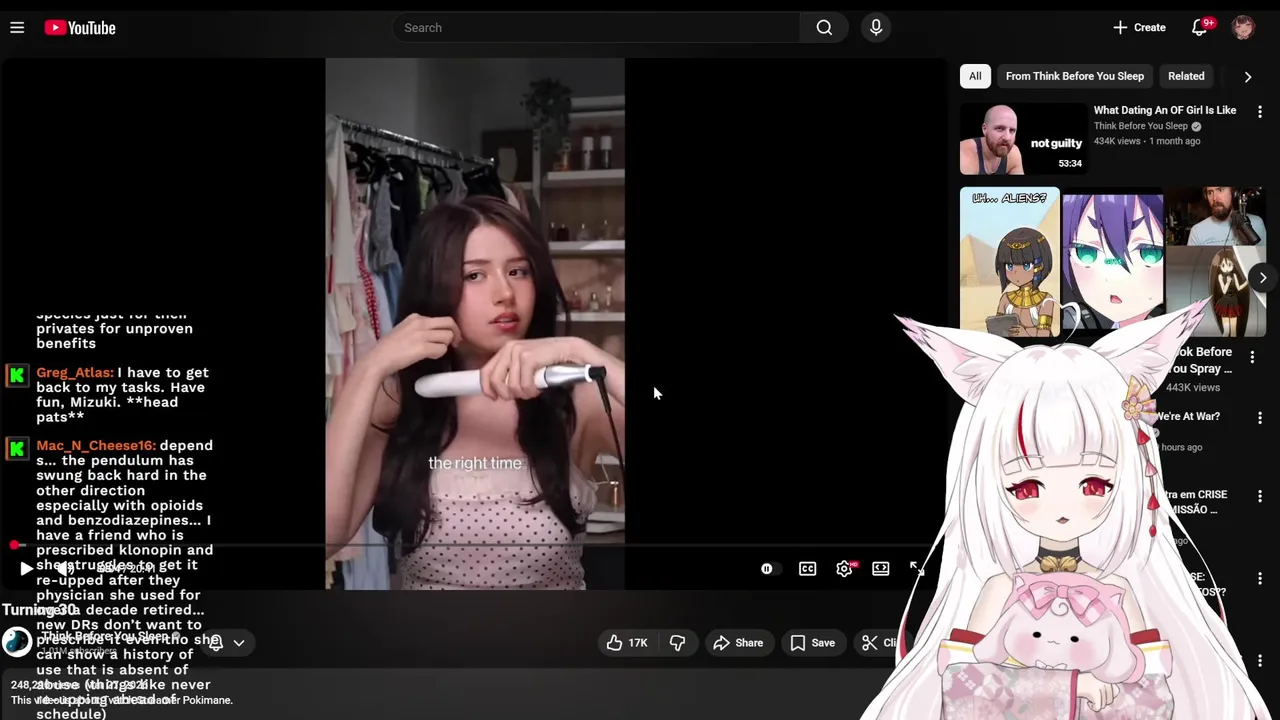
Task: Share the video
Action: pyautogui.click(x=737, y=643)
